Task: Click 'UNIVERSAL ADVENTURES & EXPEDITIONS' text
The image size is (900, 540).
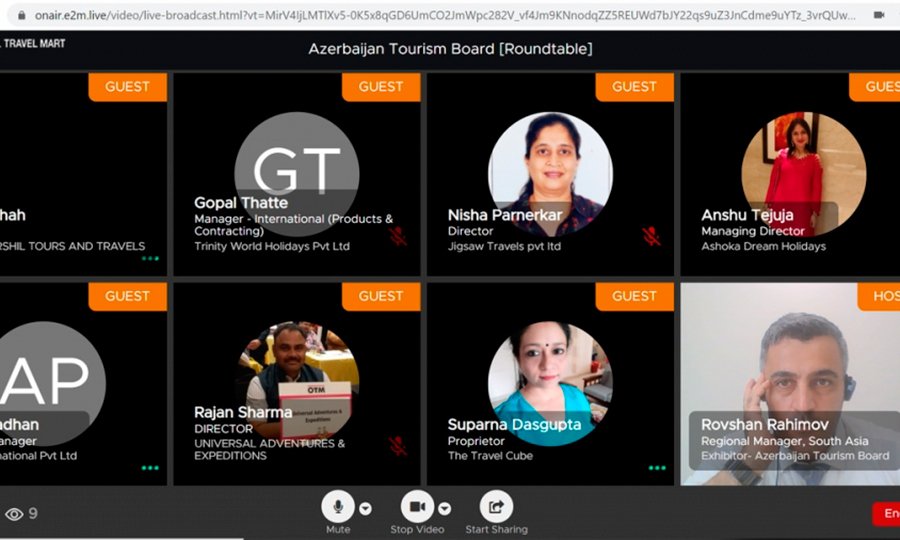Action: pyautogui.click(x=269, y=449)
